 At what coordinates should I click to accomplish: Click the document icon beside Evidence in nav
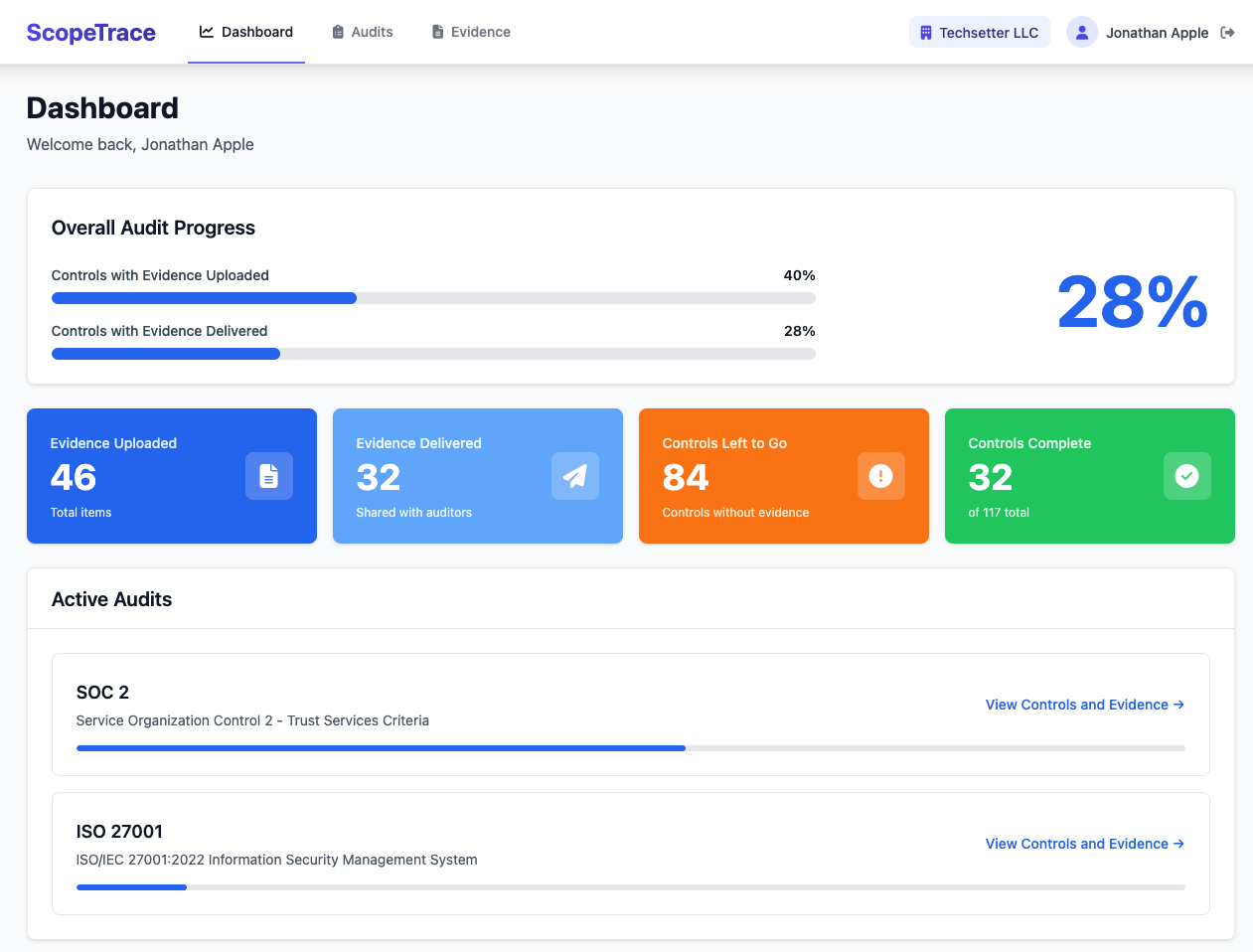click(x=436, y=31)
